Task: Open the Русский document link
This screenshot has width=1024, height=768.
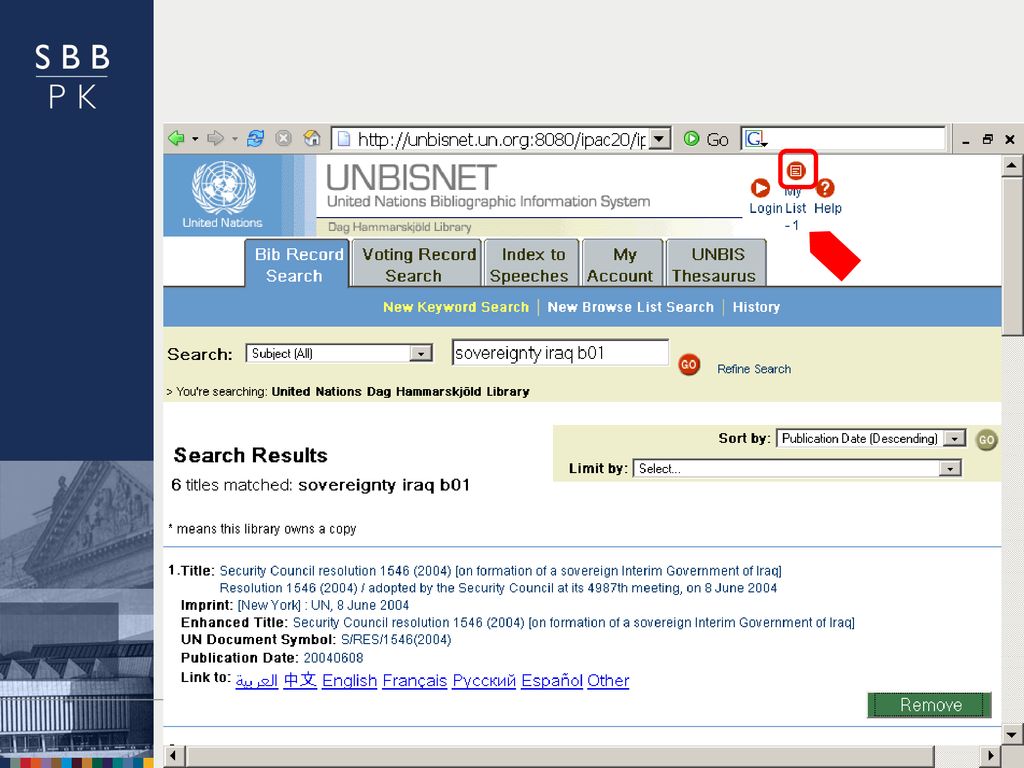Action: coord(484,680)
